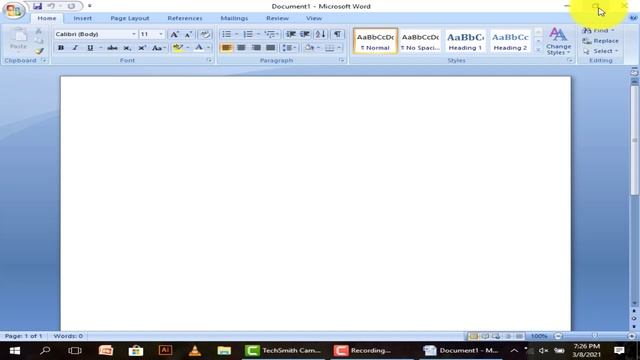Open Font dialog launcher
640x360 pixels.
pyautogui.click(x=209, y=60)
